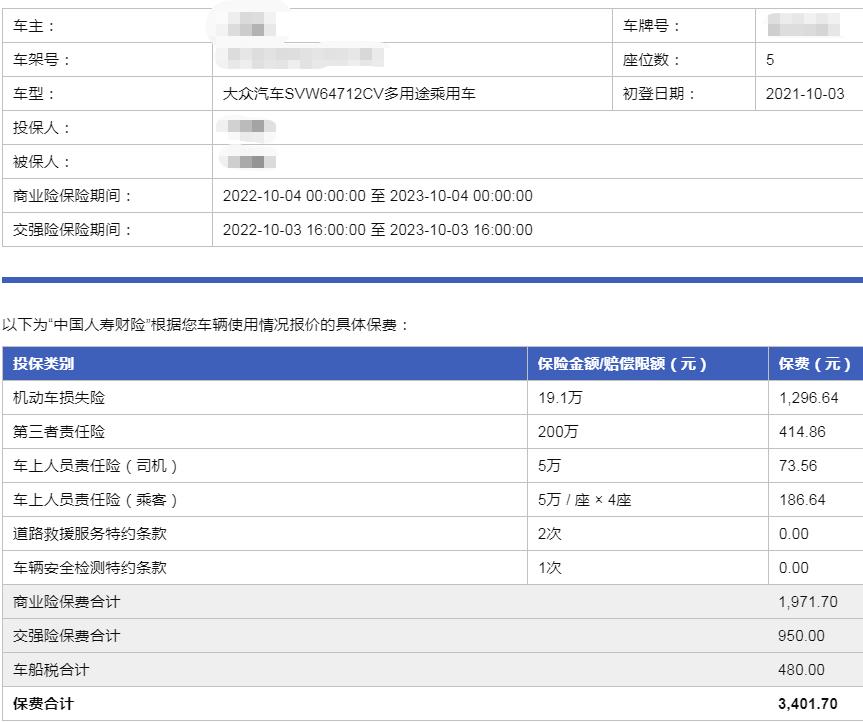Screen dimensions: 863x722
Task: Click the 车型 label
Action: pos(34,94)
